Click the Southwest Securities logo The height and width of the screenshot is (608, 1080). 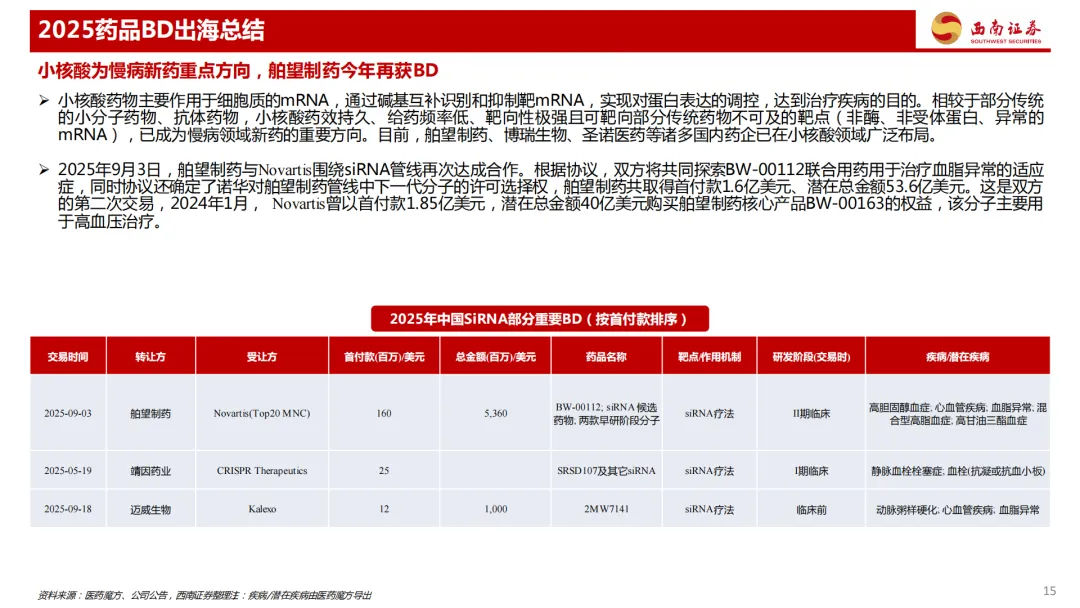click(986, 29)
